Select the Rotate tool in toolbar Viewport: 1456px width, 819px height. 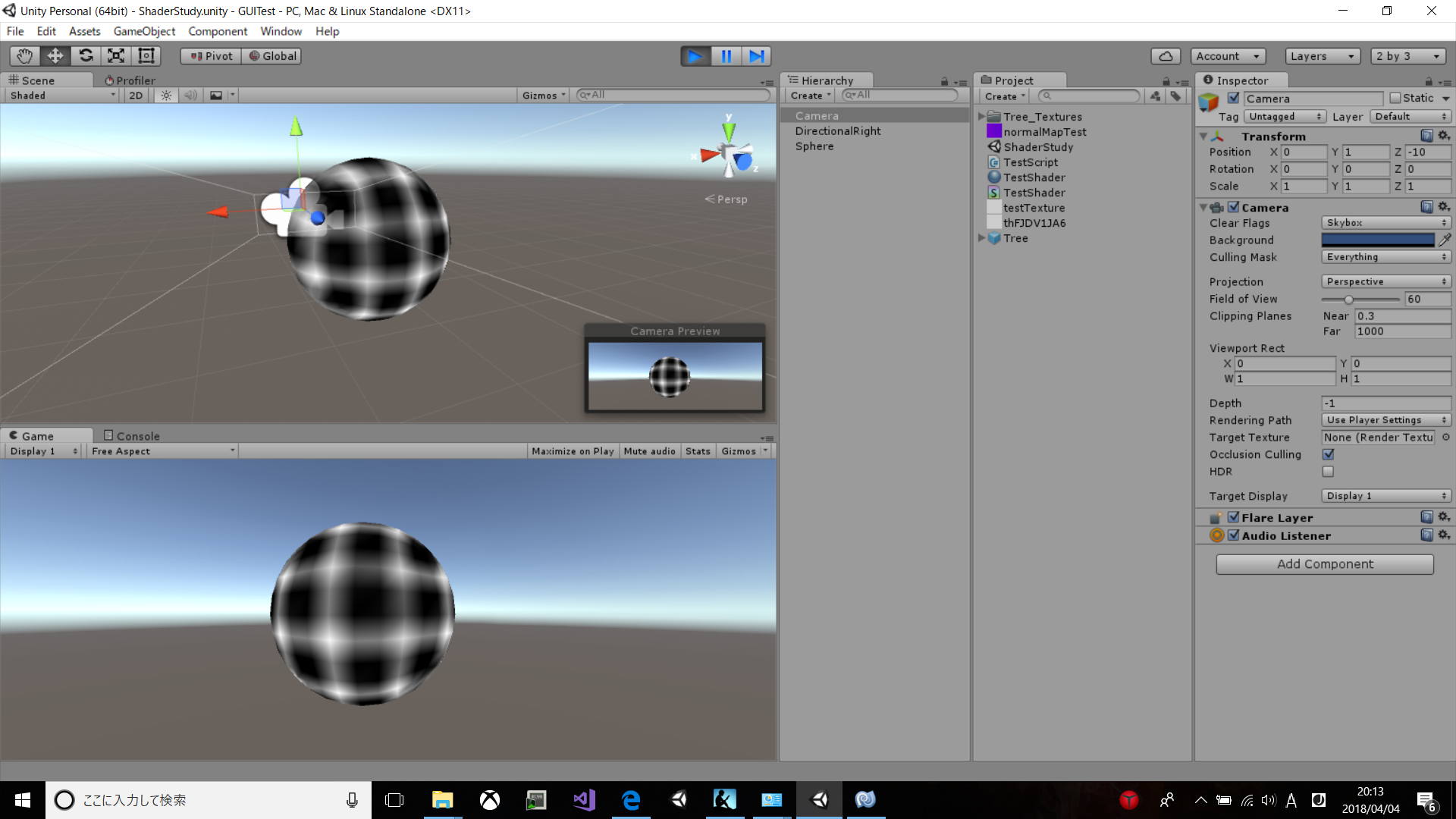(x=86, y=56)
